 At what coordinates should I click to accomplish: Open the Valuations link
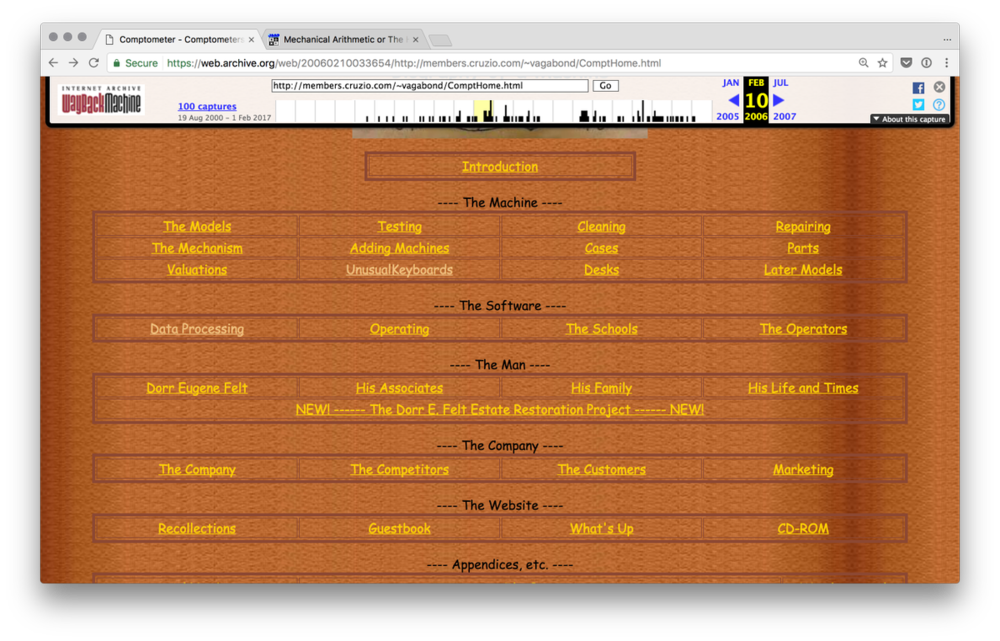tap(197, 270)
